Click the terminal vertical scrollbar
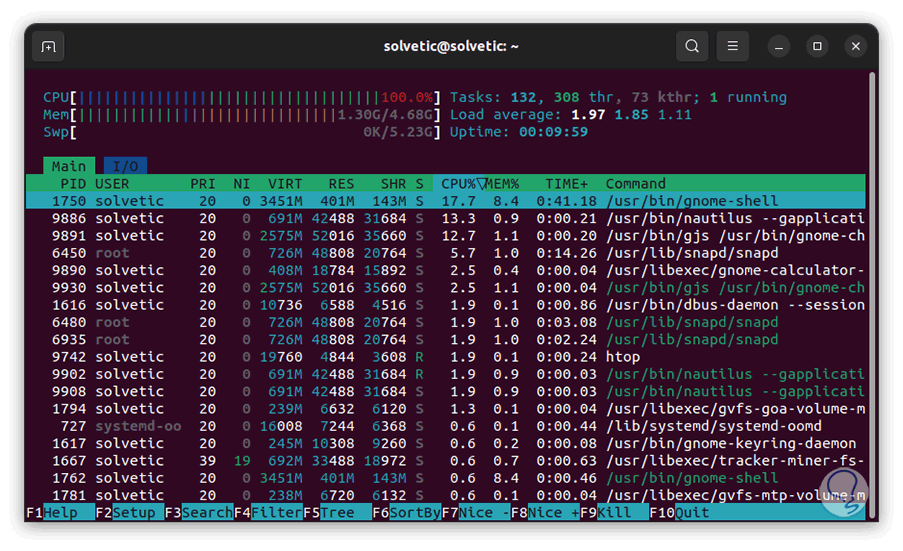 click(x=872, y=294)
